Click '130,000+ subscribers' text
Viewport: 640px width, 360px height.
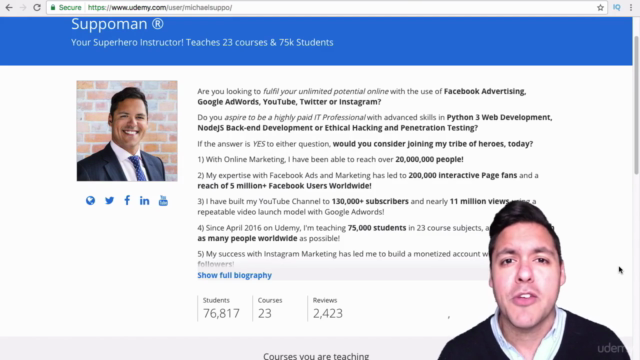point(370,201)
